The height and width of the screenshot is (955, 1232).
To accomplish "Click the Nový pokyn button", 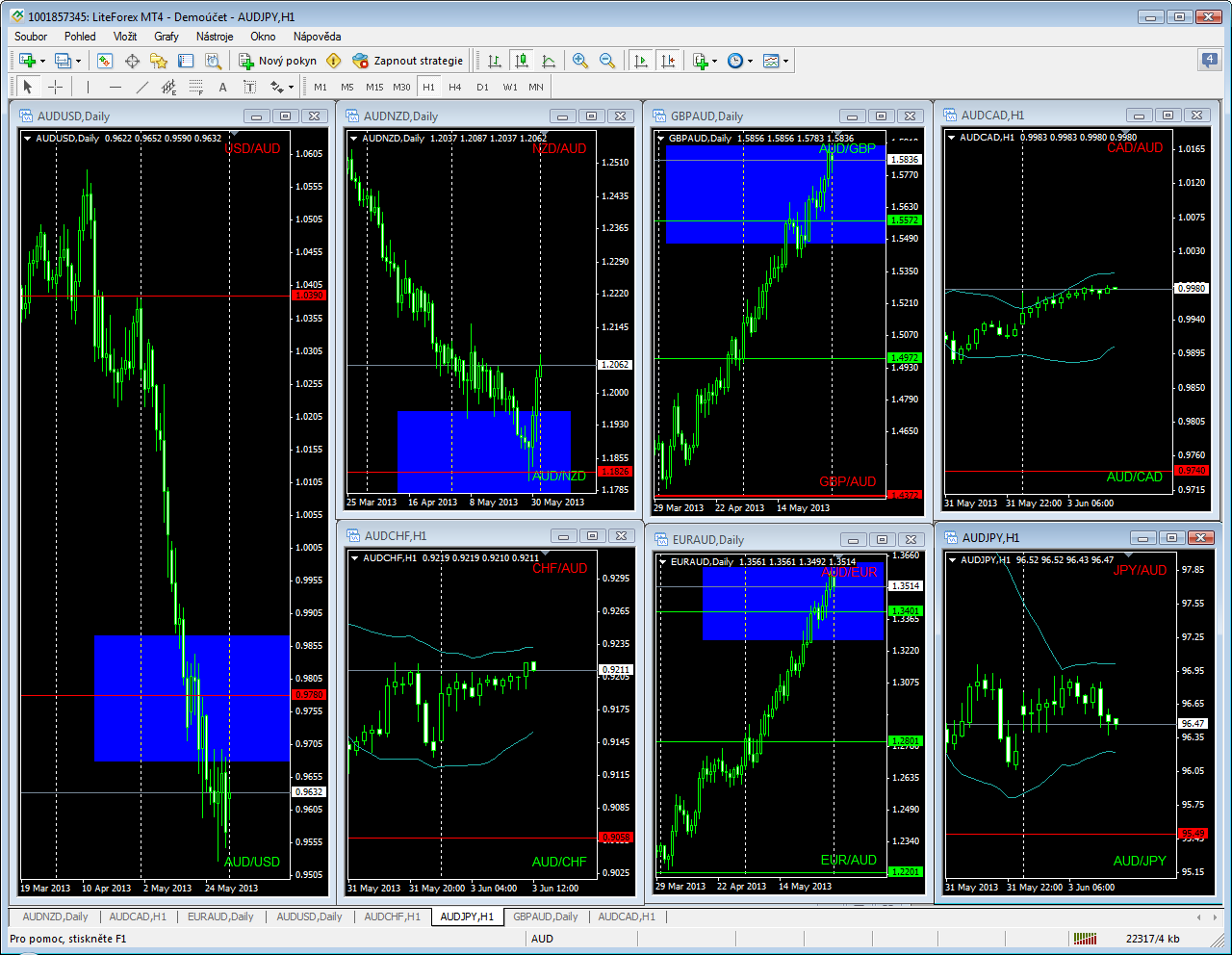I will coord(277,61).
